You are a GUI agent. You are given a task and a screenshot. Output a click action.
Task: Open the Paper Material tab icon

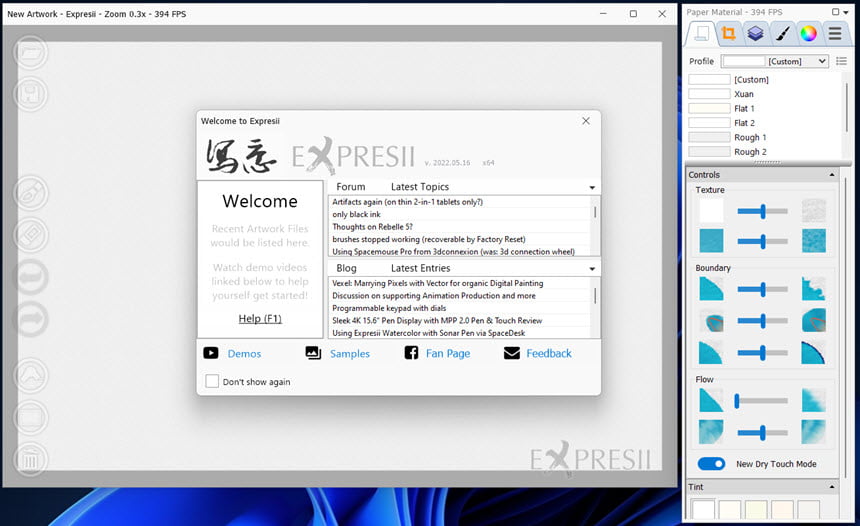click(701, 33)
